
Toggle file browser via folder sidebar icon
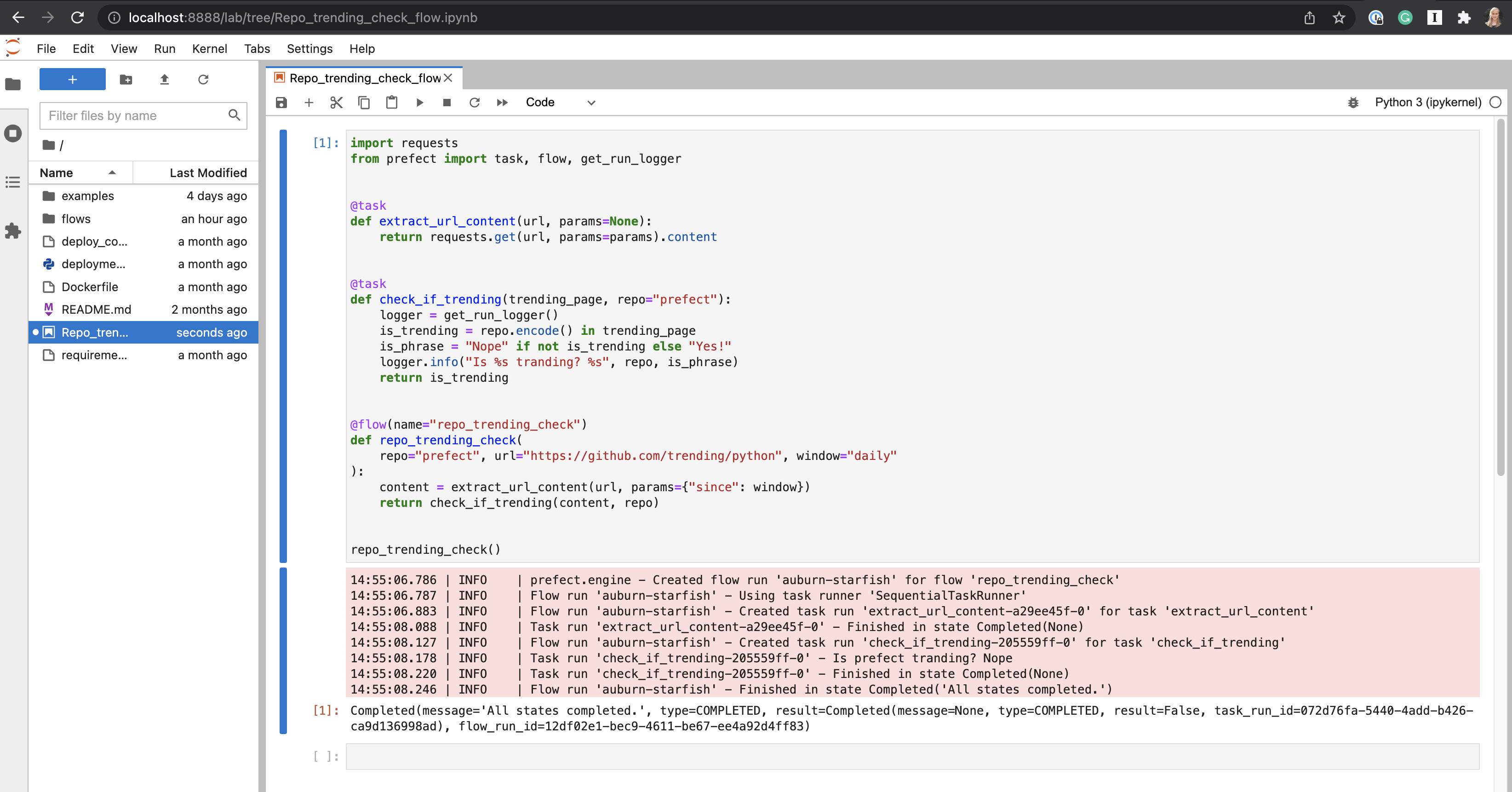pos(13,85)
